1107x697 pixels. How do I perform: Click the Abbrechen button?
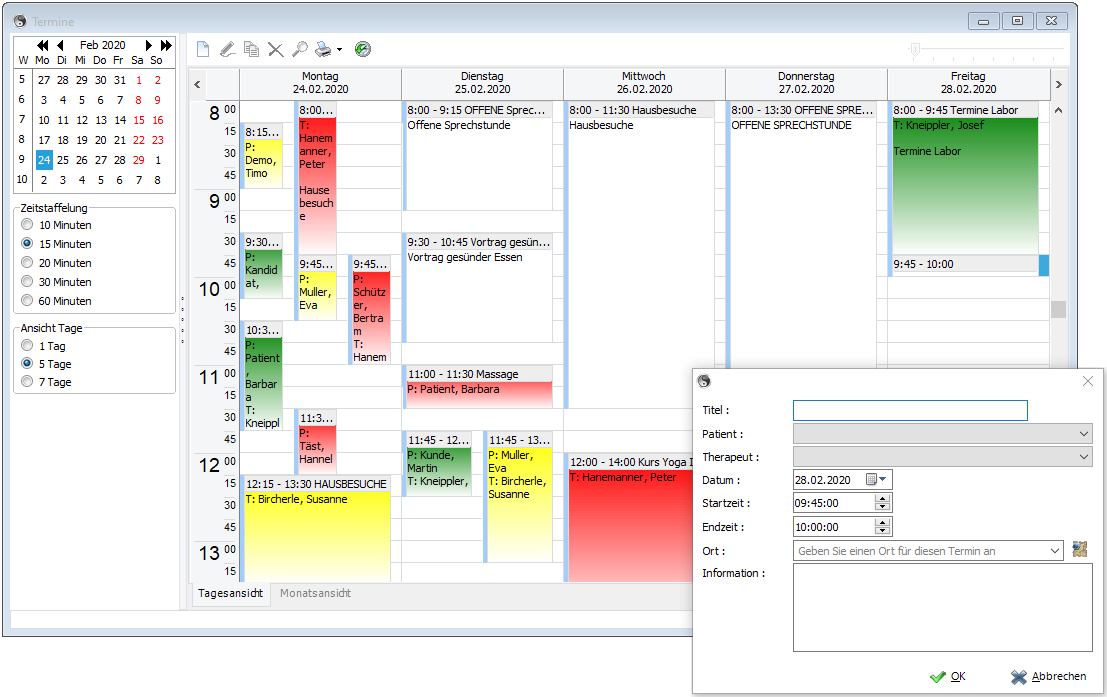click(1048, 677)
